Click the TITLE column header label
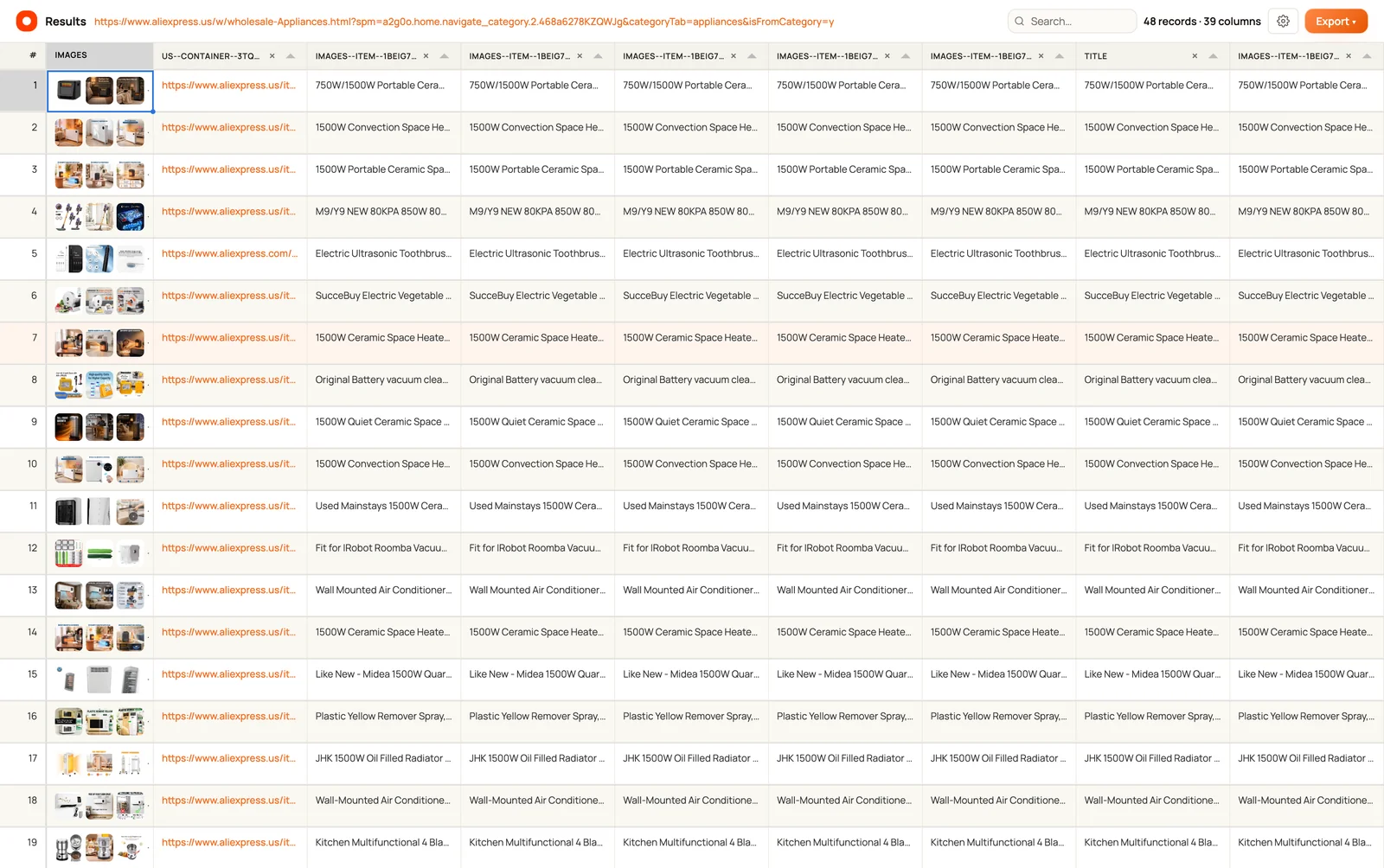1384x868 pixels. coord(1096,56)
